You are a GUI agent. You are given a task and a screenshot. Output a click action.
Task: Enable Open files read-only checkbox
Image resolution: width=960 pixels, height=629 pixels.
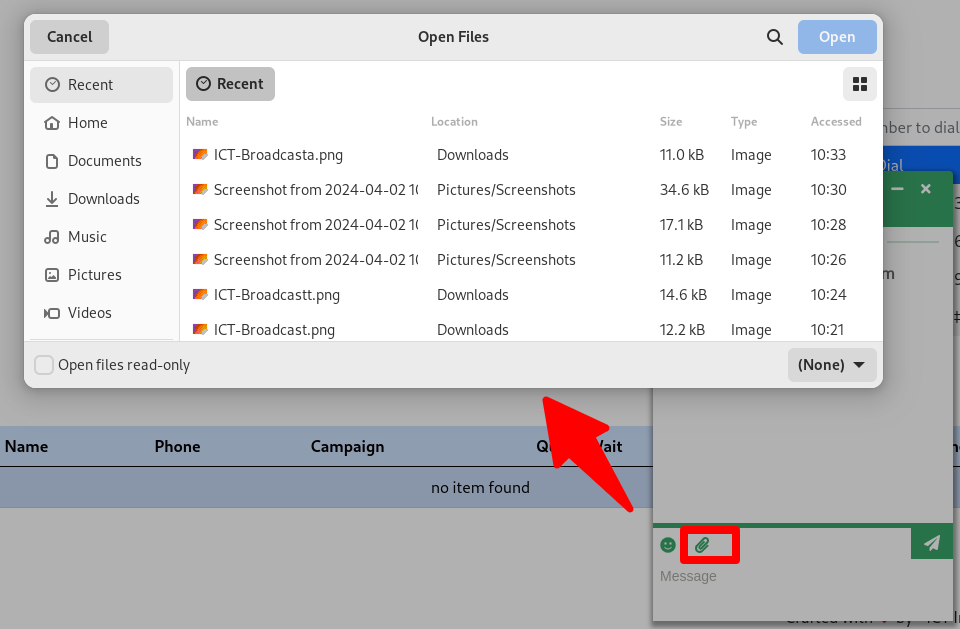coord(44,365)
